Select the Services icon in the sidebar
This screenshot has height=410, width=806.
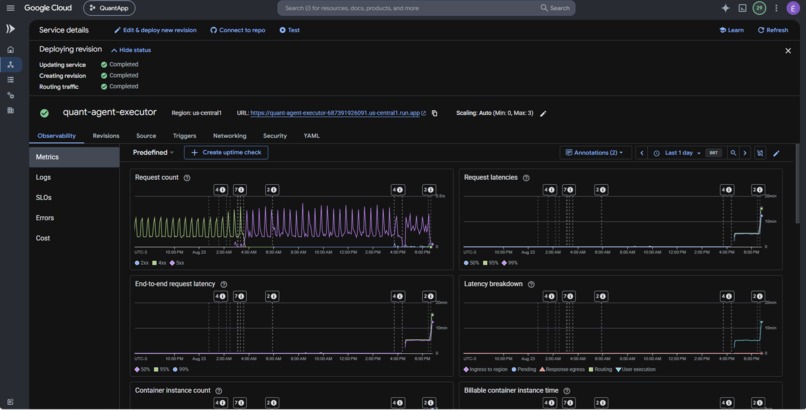[x=10, y=65]
